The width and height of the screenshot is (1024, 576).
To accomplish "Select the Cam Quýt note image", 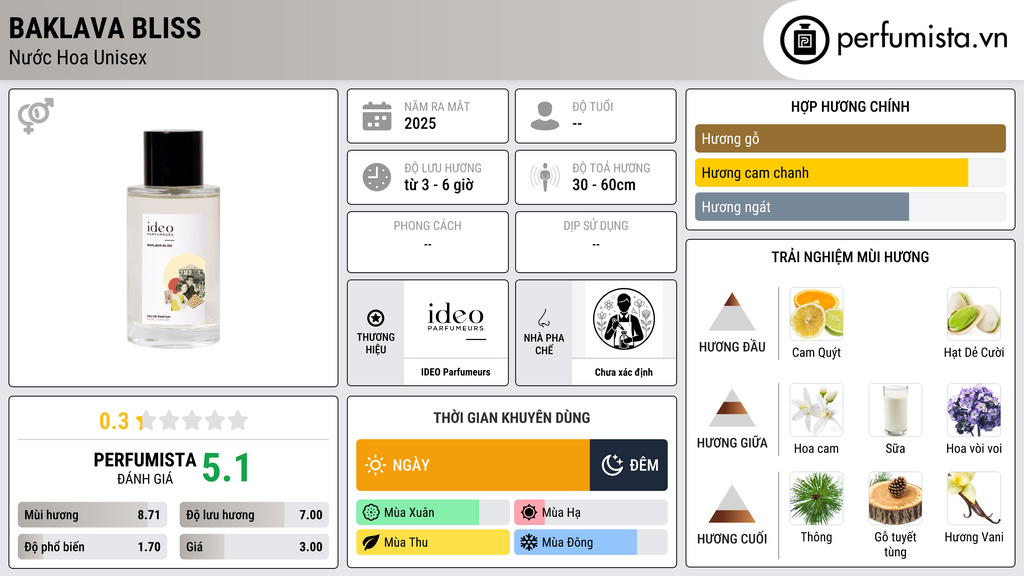I will point(816,314).
